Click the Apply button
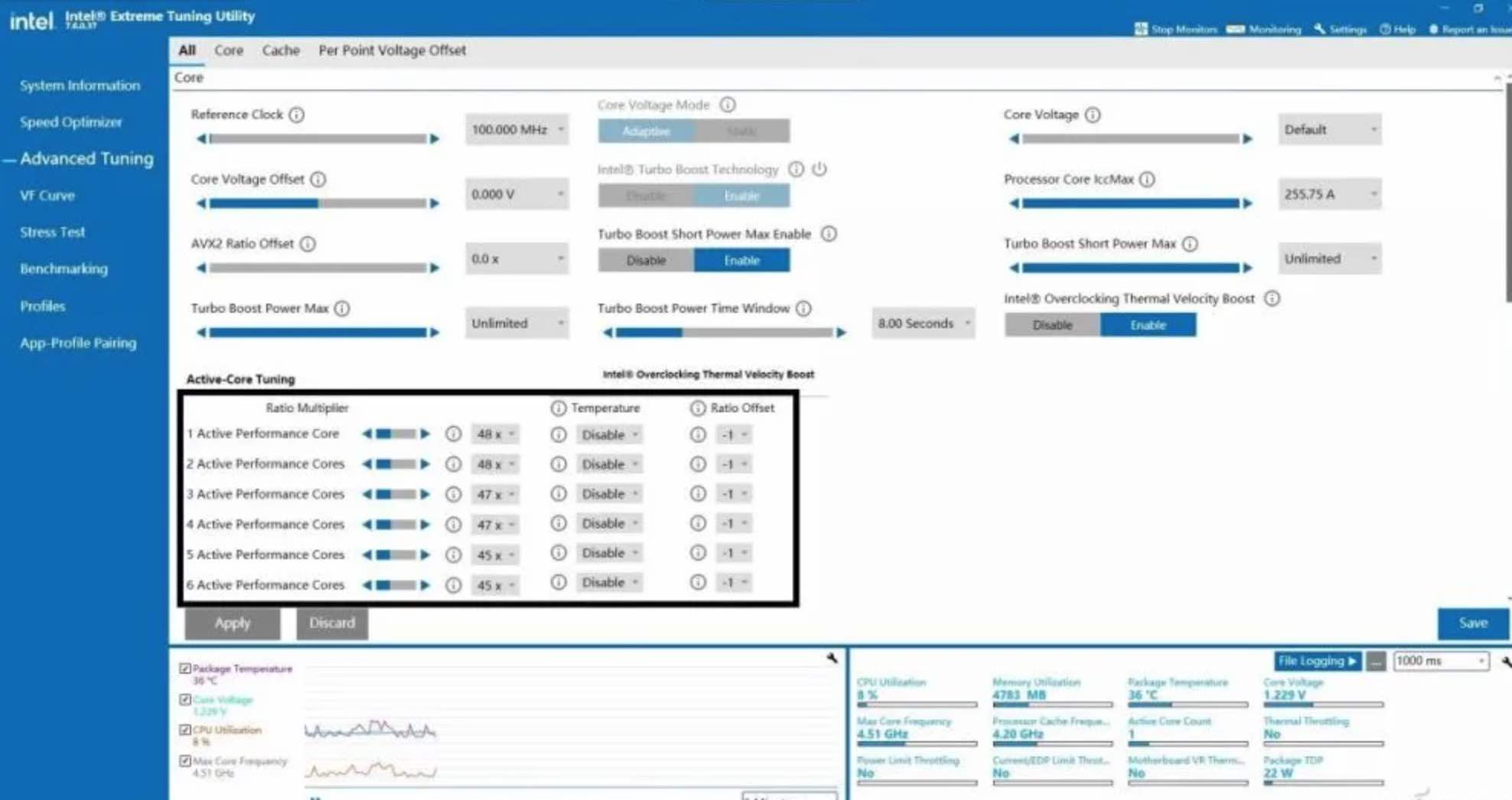 click(233, 623)
